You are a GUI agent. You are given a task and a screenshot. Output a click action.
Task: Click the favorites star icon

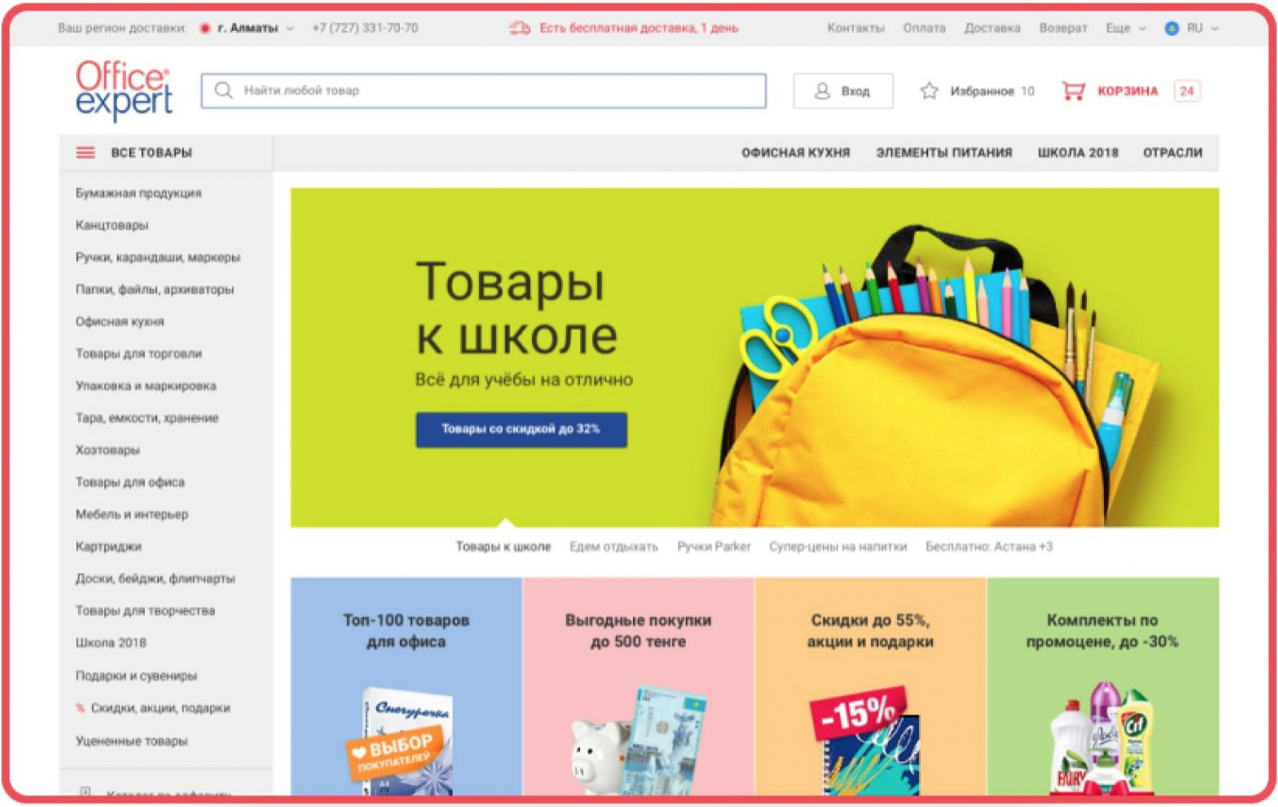pos(929,91)
